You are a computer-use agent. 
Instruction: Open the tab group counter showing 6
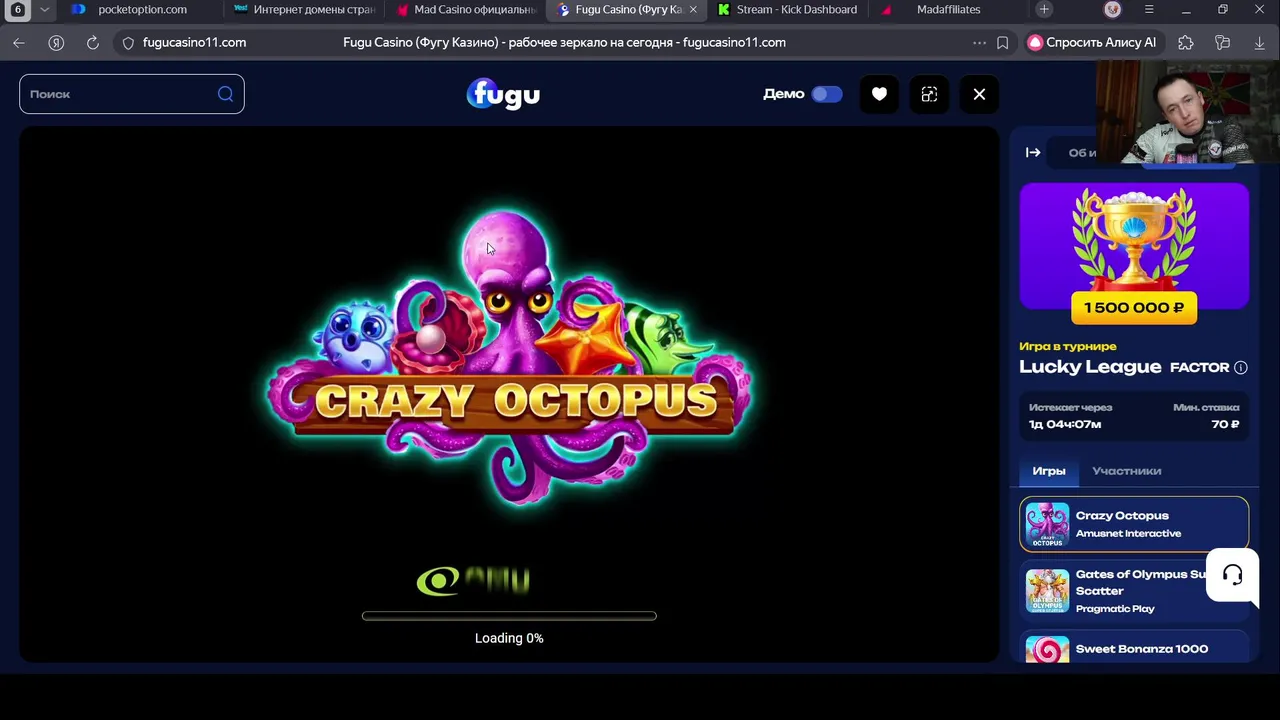pos(18,10)
